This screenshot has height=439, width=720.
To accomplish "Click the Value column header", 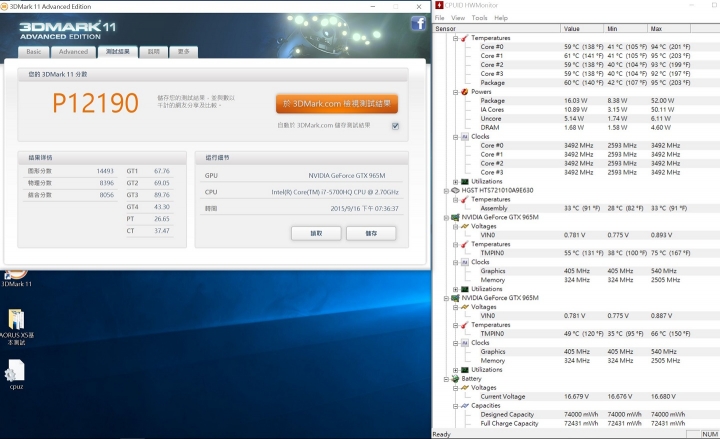I will click(x=582, y=28).
